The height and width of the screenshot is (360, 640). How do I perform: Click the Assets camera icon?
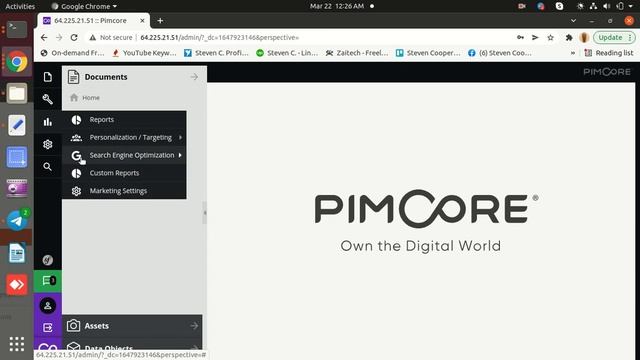click(x=73, y=325)
